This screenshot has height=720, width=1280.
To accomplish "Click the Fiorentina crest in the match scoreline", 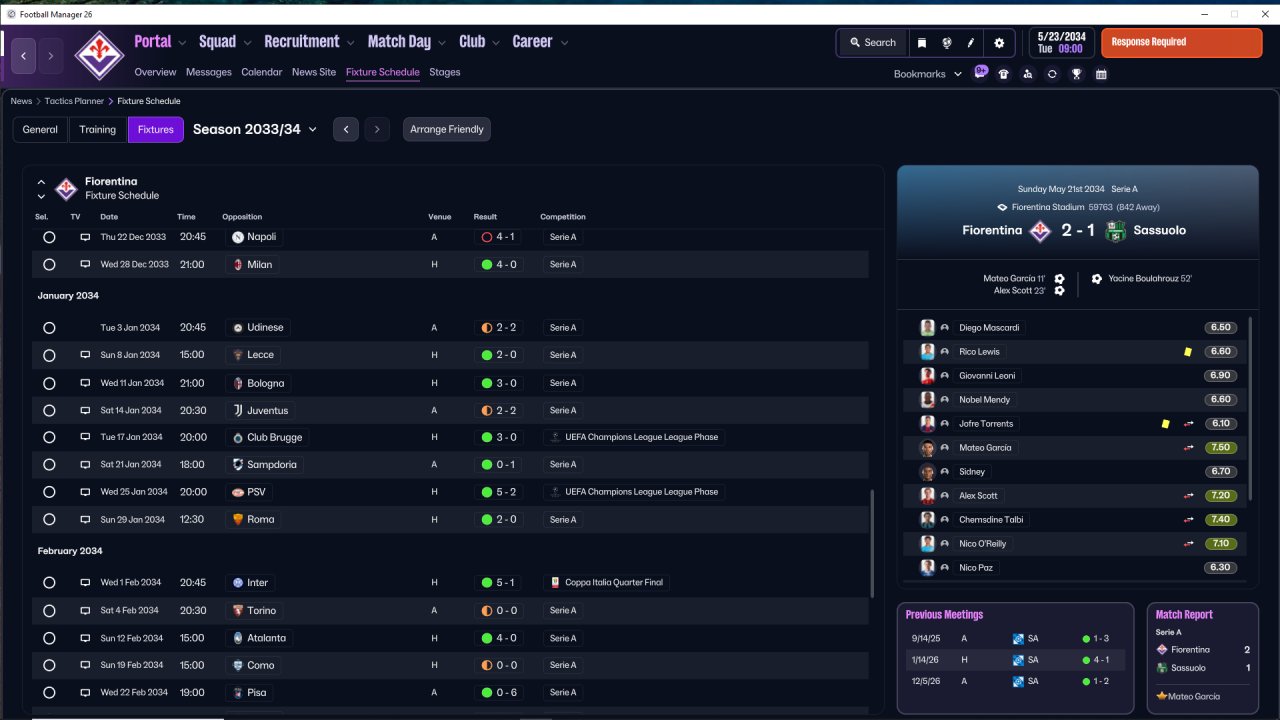I will pyautogui.click(x=1040, y=230).
